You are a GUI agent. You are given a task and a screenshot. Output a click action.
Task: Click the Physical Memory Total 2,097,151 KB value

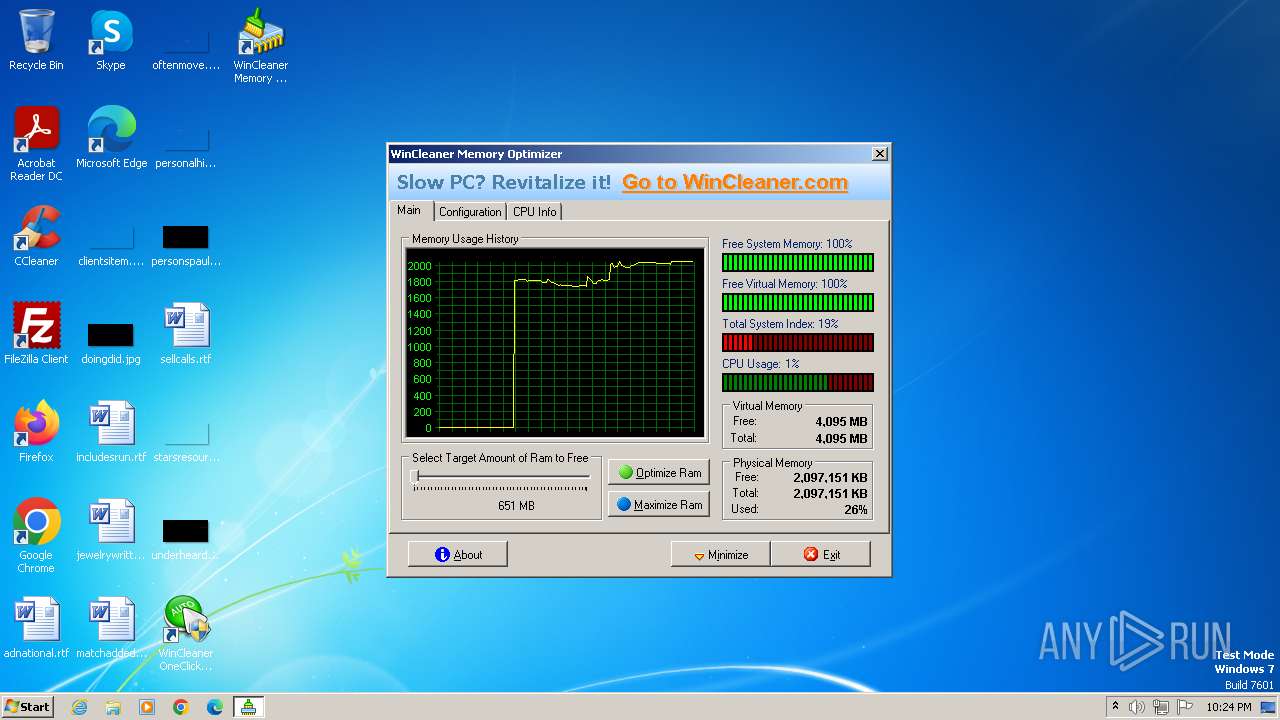tap(830, 493)
